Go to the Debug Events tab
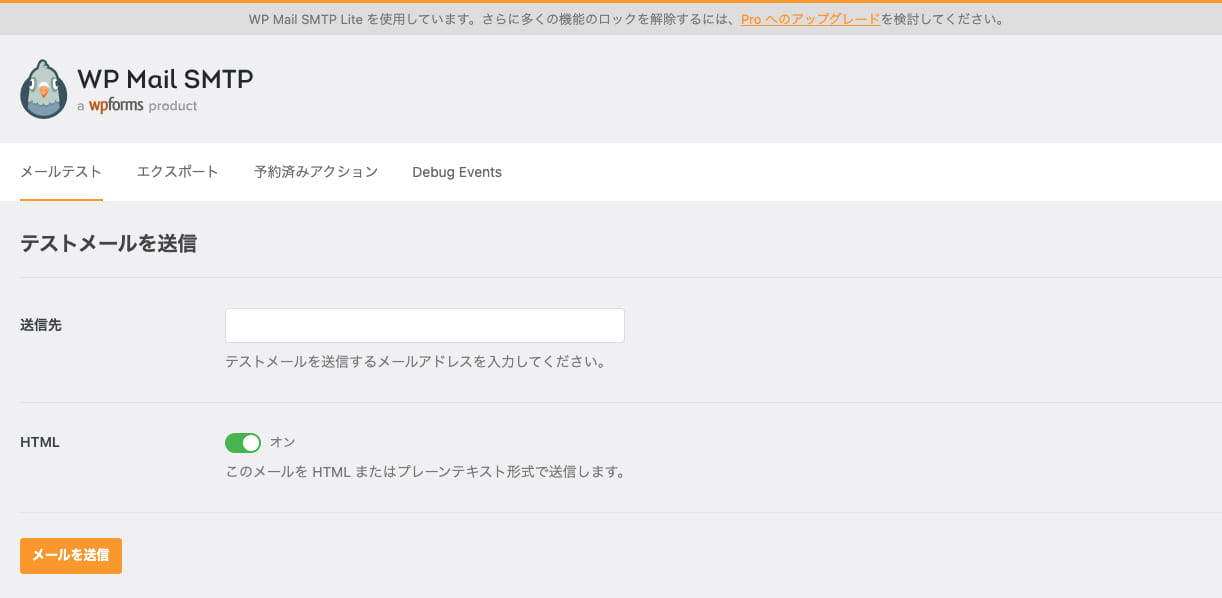This screenshot has height=598, width=1222. pyautogui.click(x=457, y=172)
